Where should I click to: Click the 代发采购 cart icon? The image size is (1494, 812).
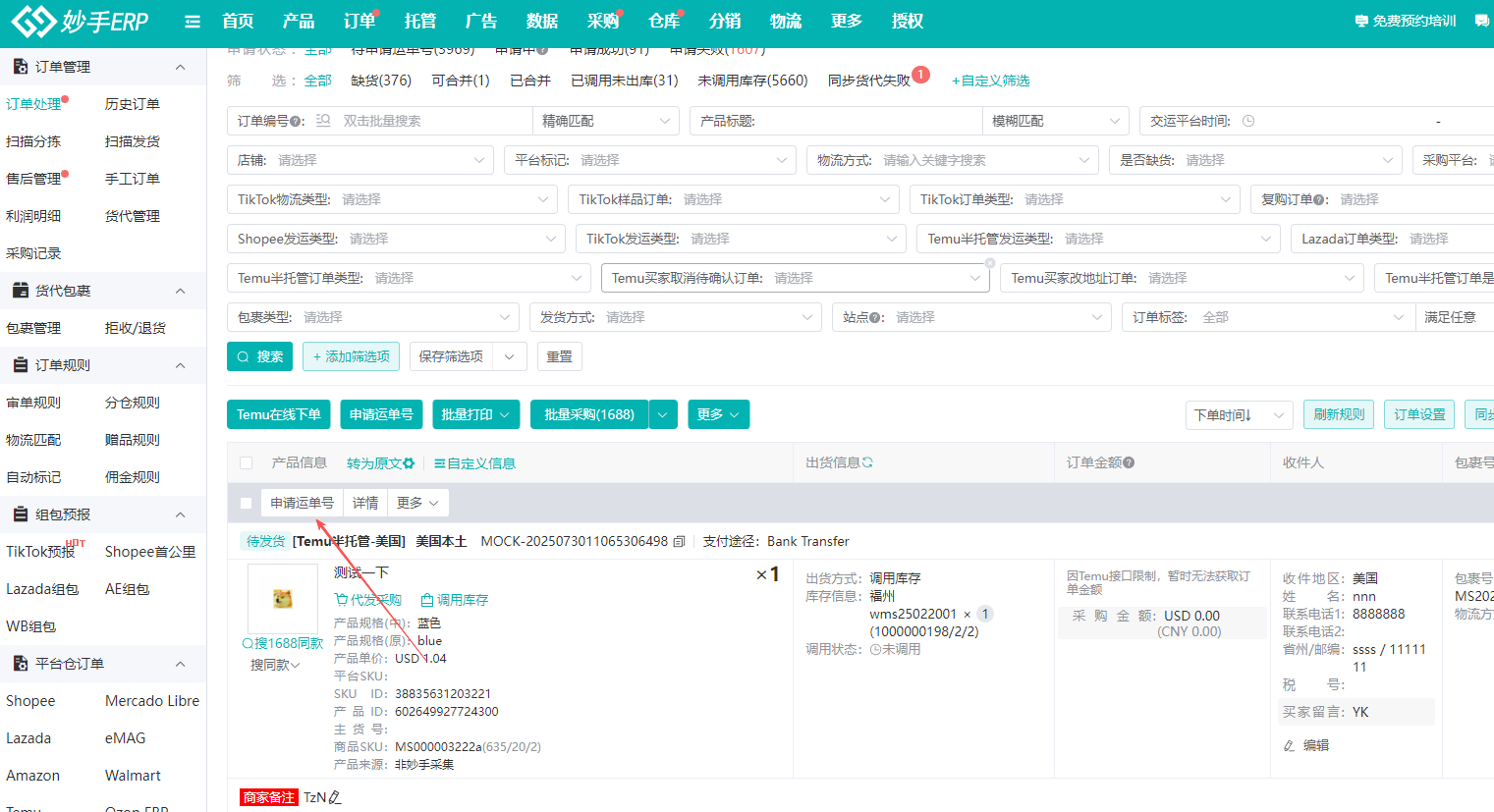click(x=341, y=600)
